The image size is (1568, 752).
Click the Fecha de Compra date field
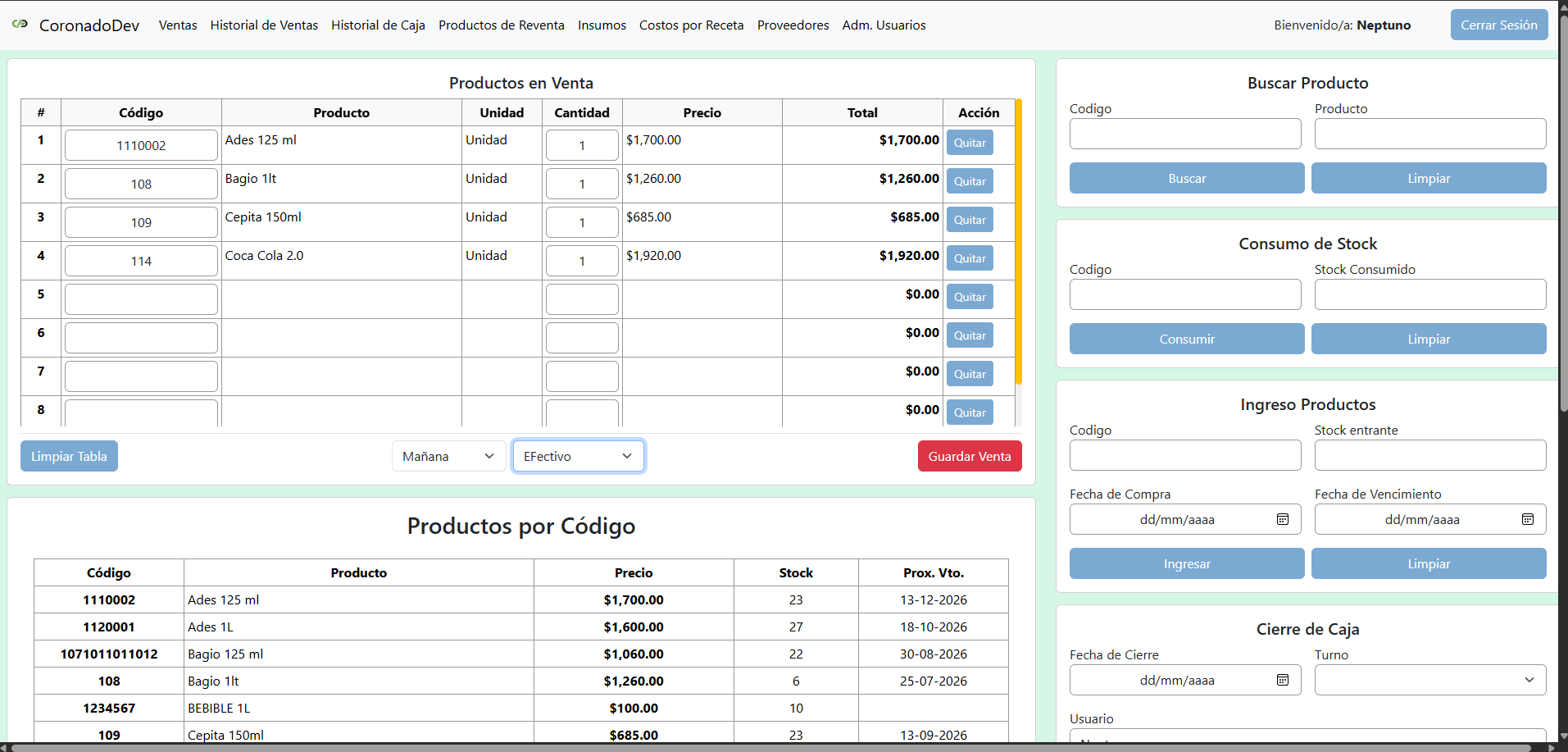pyautogui.click(x=1185, y=519)
